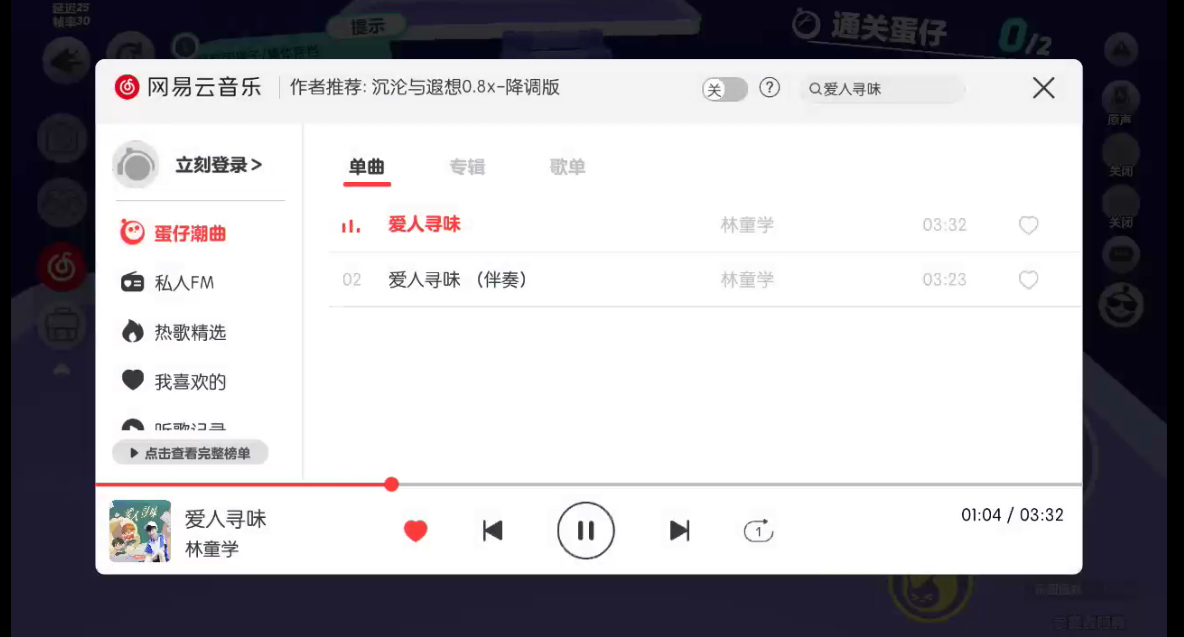The height and width of the screenshot is (637, 1184).
Task: Click the playback progress bar handle
Action: [391, 485]
